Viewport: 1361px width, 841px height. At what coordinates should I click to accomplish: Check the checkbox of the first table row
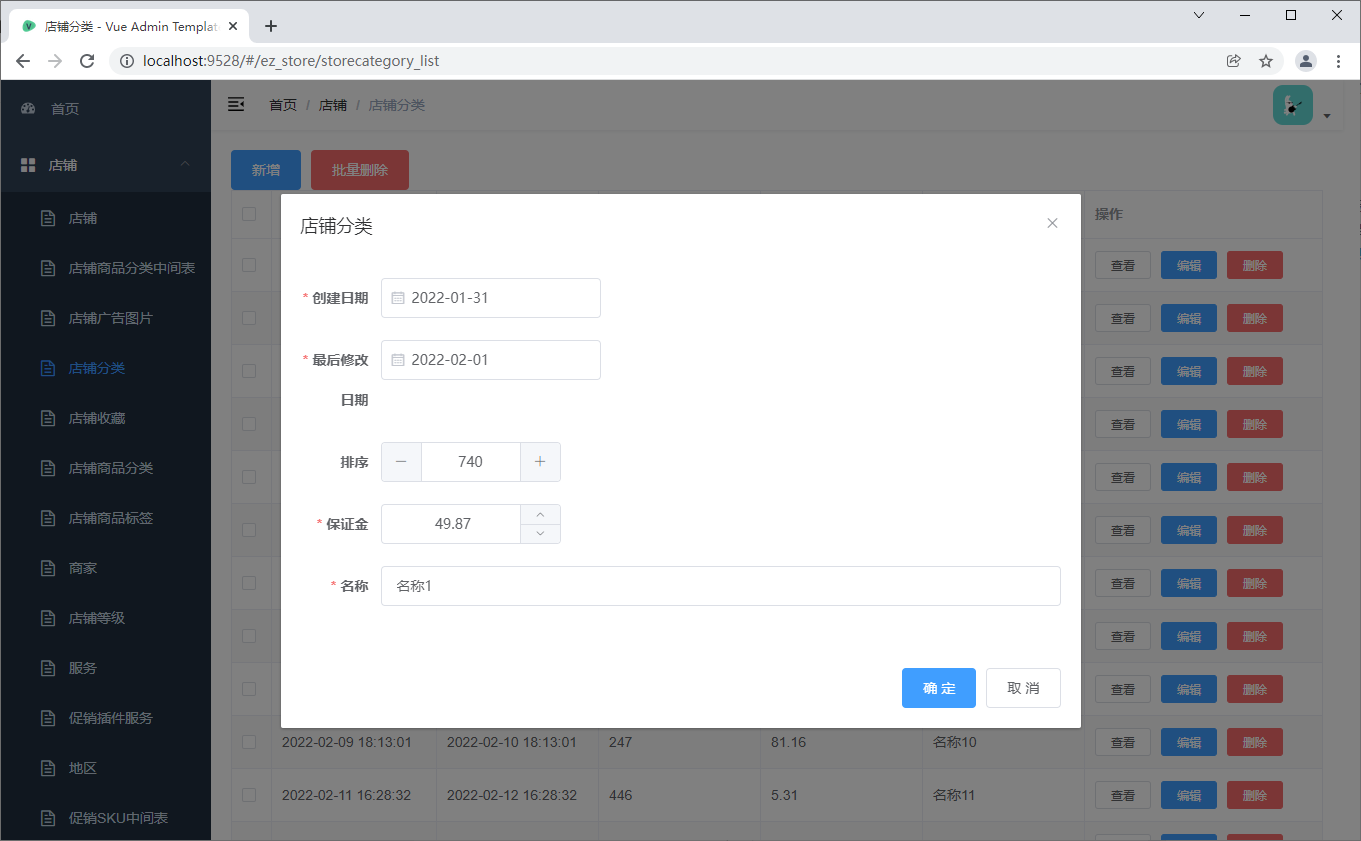coord(250,264)
